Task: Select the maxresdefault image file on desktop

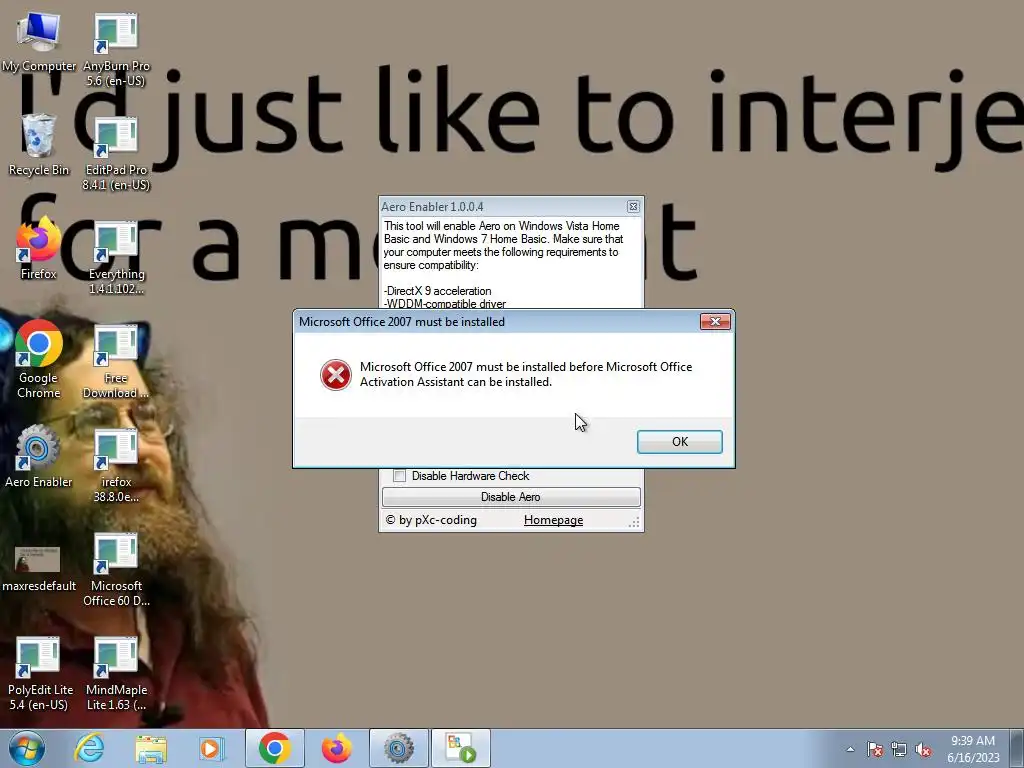Action: click(39, 568)
